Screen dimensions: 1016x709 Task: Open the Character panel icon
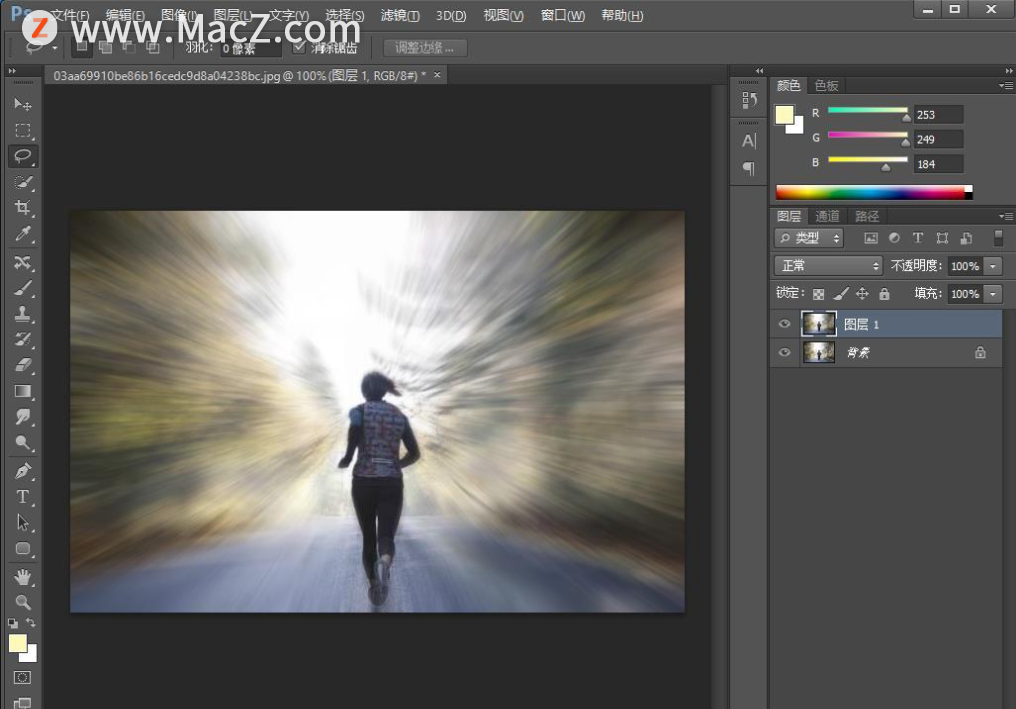(749, 141)
